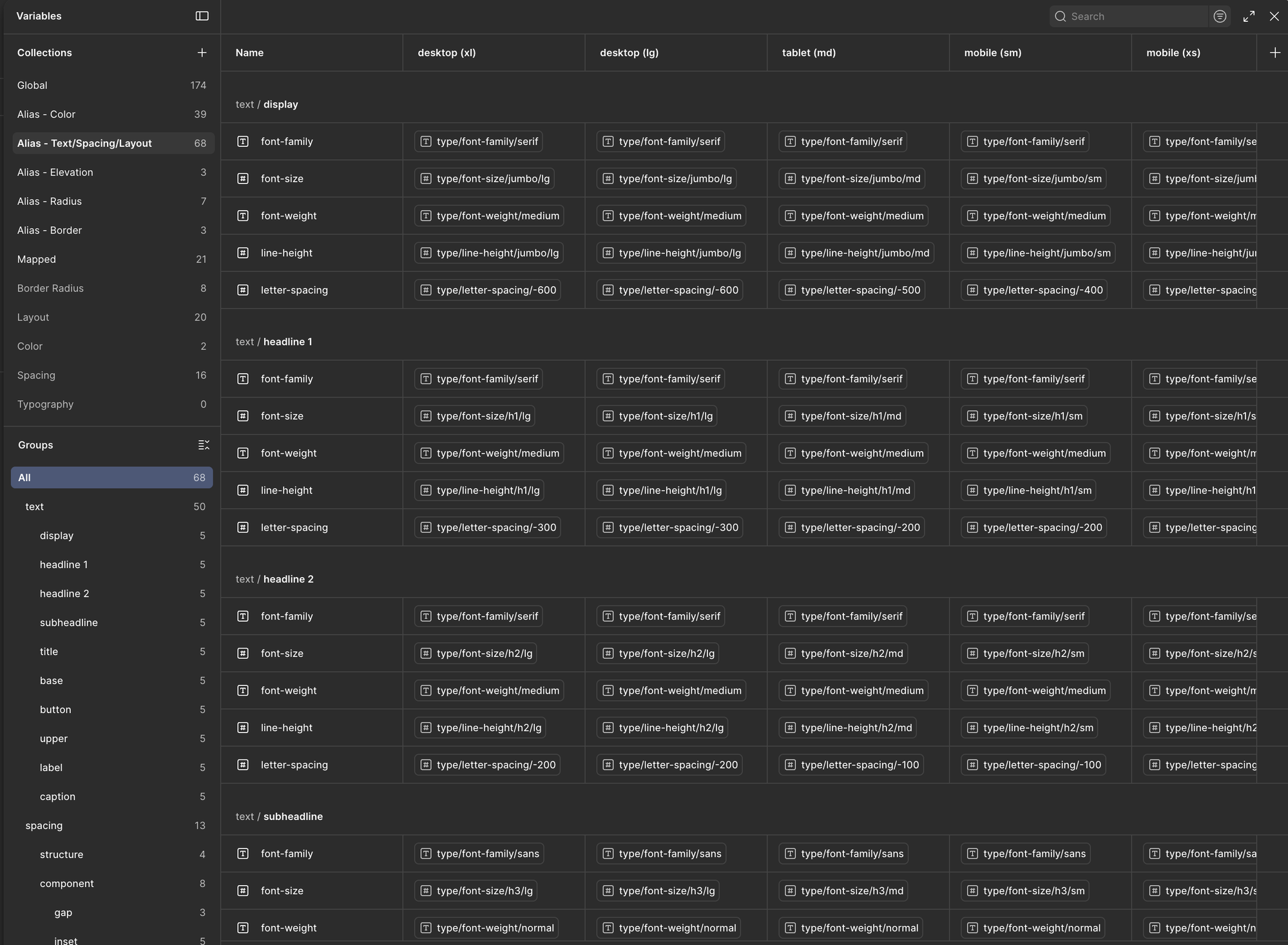Click the number type icon of display font-size
This screenshot has width=1288, height=945.
pos(243,178)
